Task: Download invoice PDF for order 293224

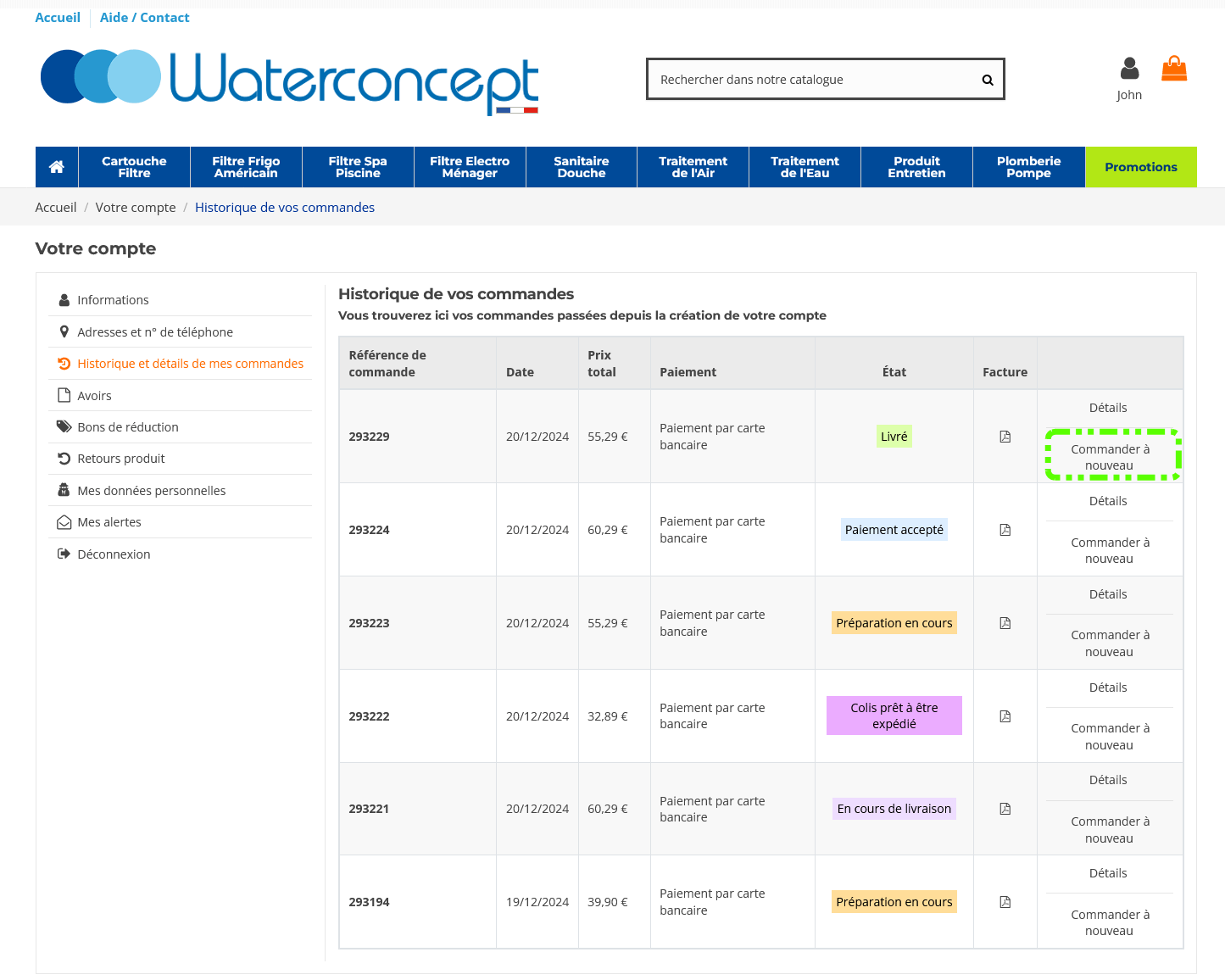Action: (1005, 530)
